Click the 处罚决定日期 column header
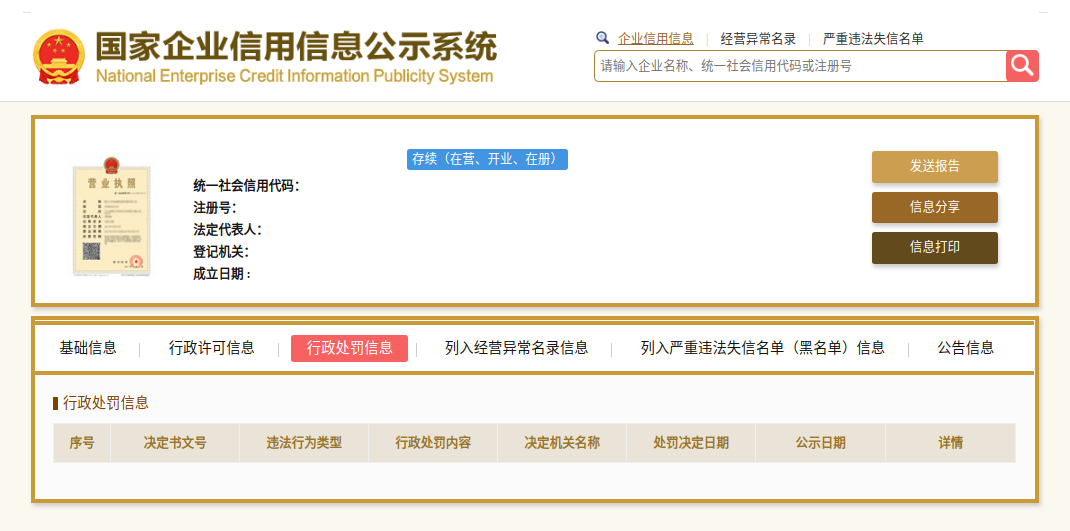 pyautogui.click(x=691, y=443)
